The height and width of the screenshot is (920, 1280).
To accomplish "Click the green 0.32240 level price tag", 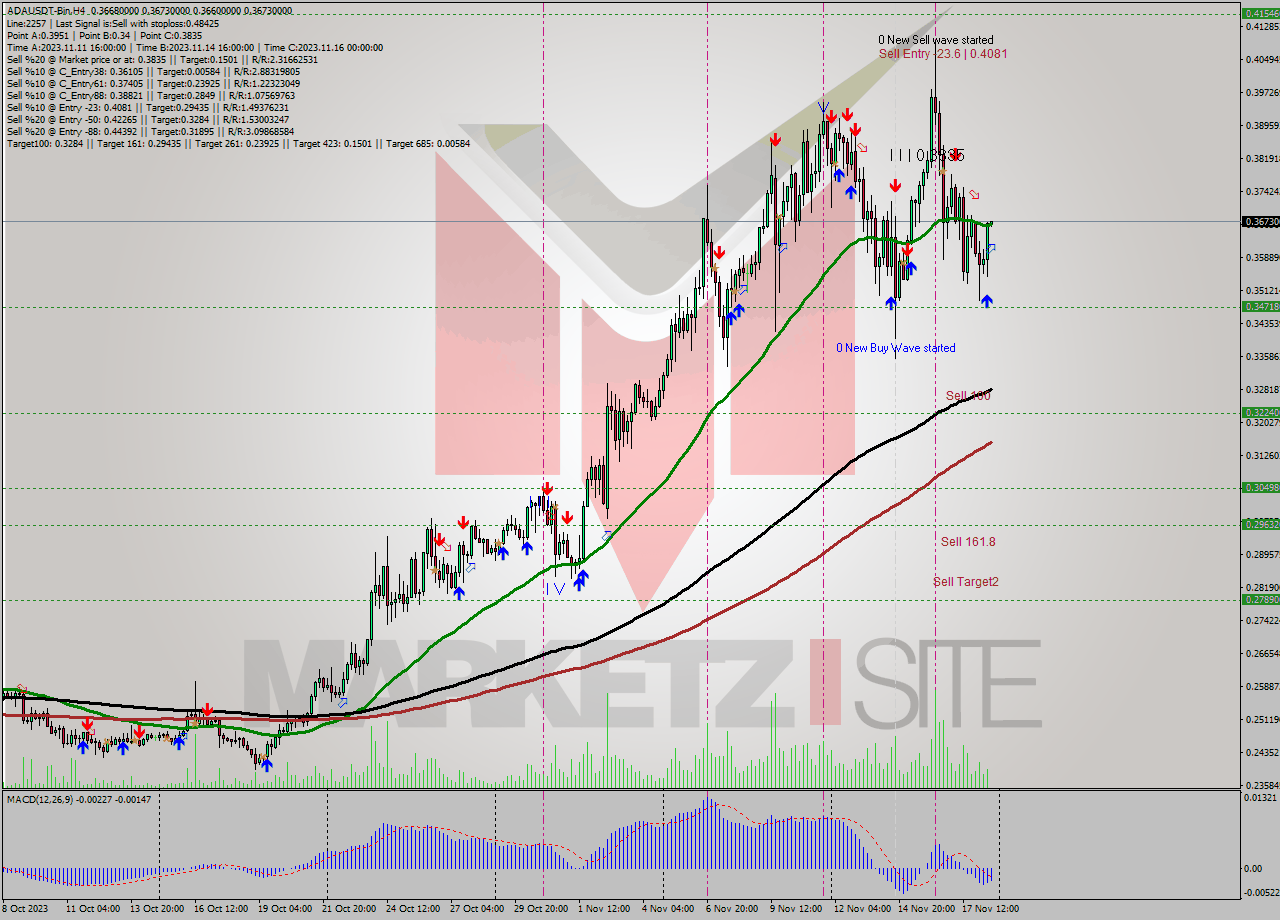I will [x=1261, y=412].
